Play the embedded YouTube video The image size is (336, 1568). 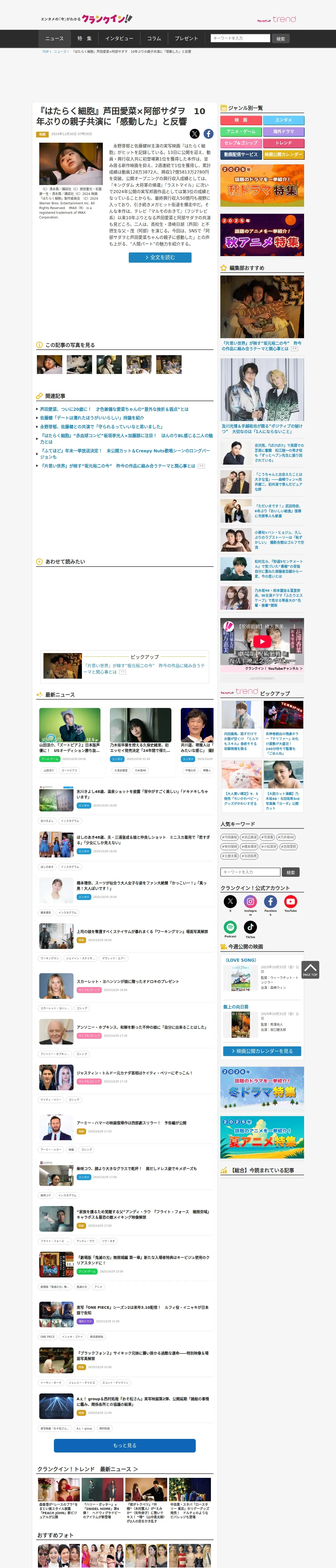(262, 642)
